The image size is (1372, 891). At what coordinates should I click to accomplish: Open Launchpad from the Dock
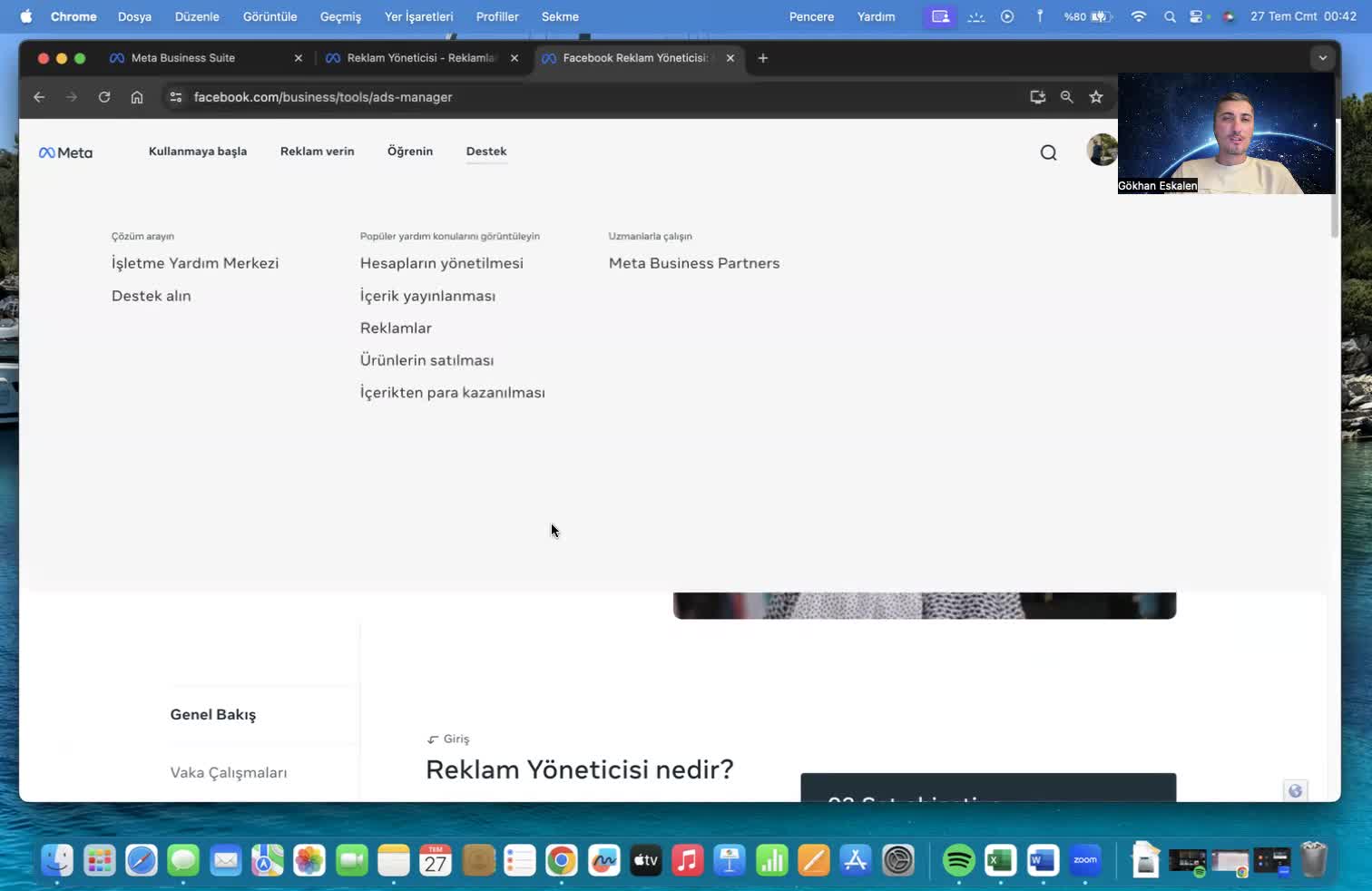pyautogui.click(x=99, y=860)
